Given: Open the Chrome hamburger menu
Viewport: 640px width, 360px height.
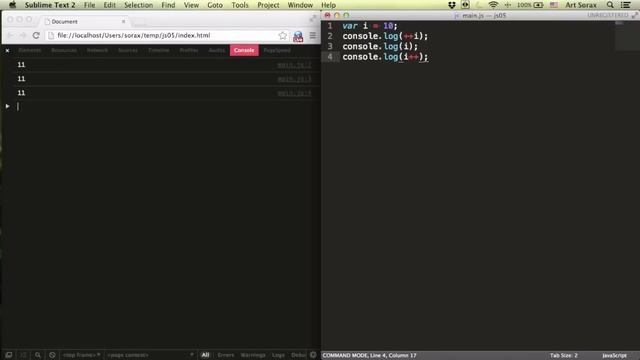Looking at the screenshot, I should (313, 36).
